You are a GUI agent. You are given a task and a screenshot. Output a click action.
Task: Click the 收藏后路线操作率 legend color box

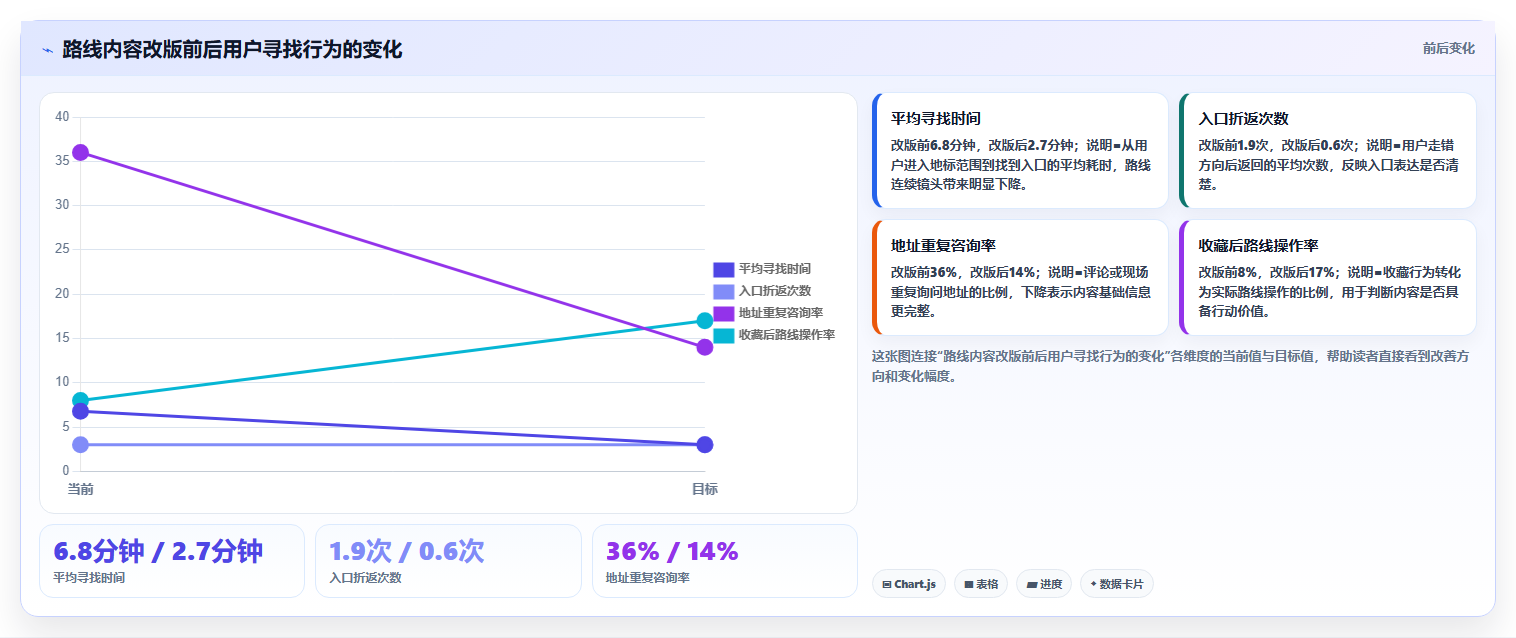click(x=723, y=335)
